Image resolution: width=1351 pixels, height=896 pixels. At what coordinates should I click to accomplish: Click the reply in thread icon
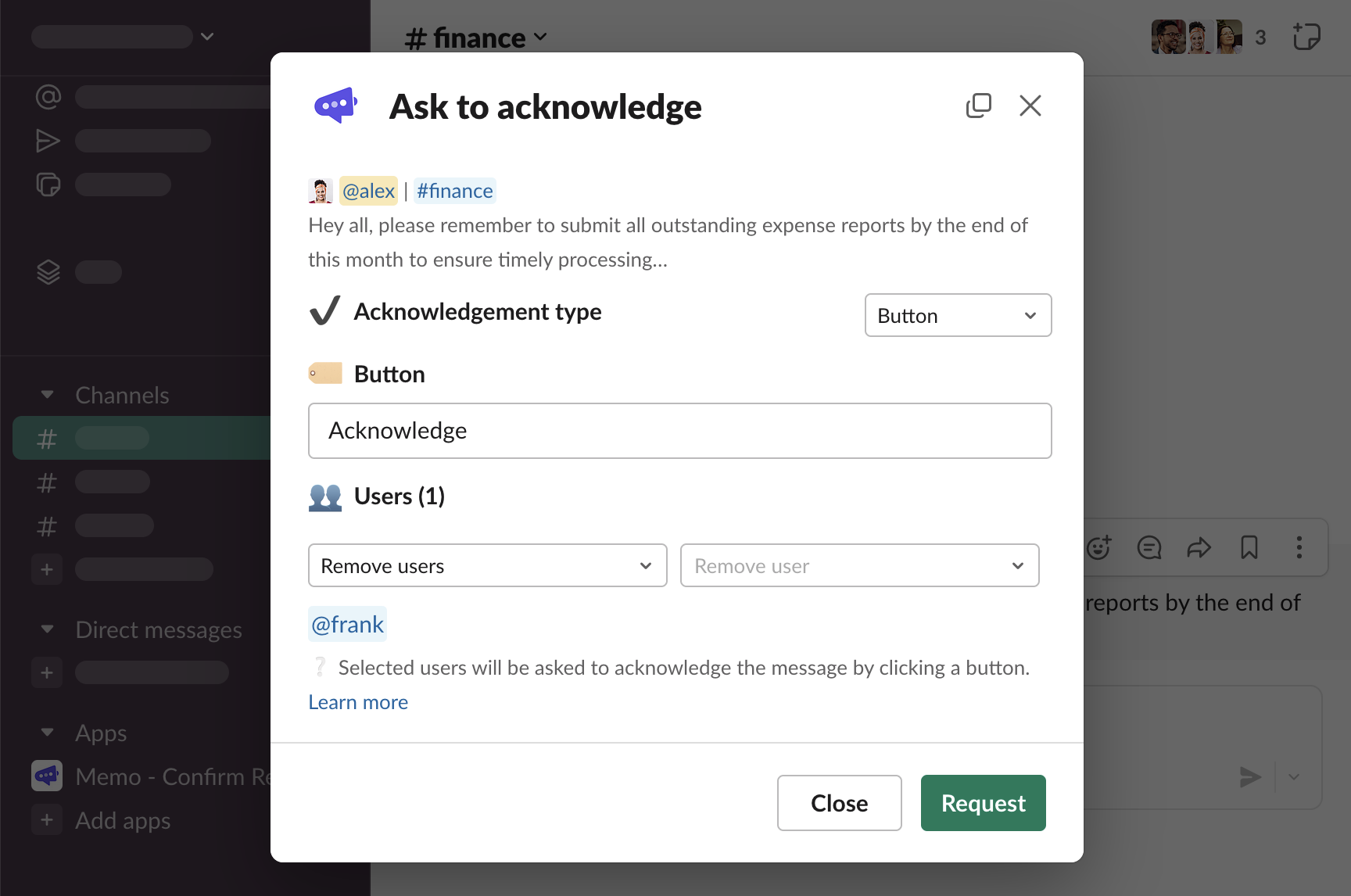[x=1149, y=547]
